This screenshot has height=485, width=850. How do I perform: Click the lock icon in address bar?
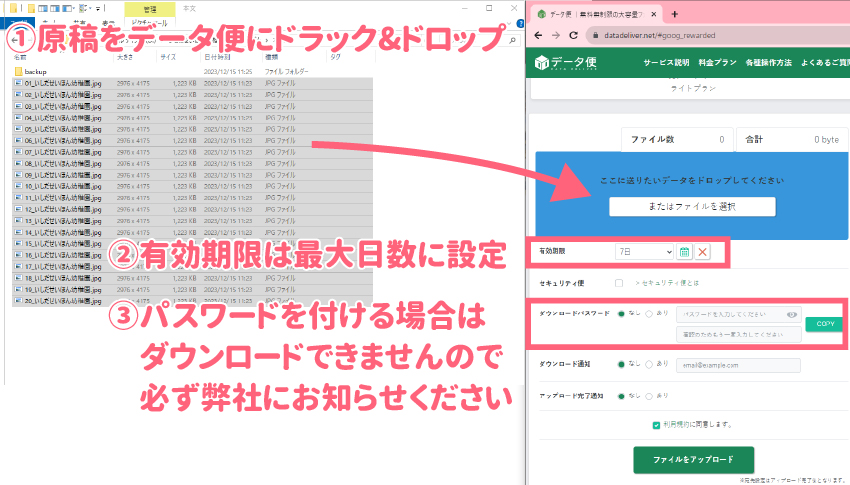coord(595,35)
